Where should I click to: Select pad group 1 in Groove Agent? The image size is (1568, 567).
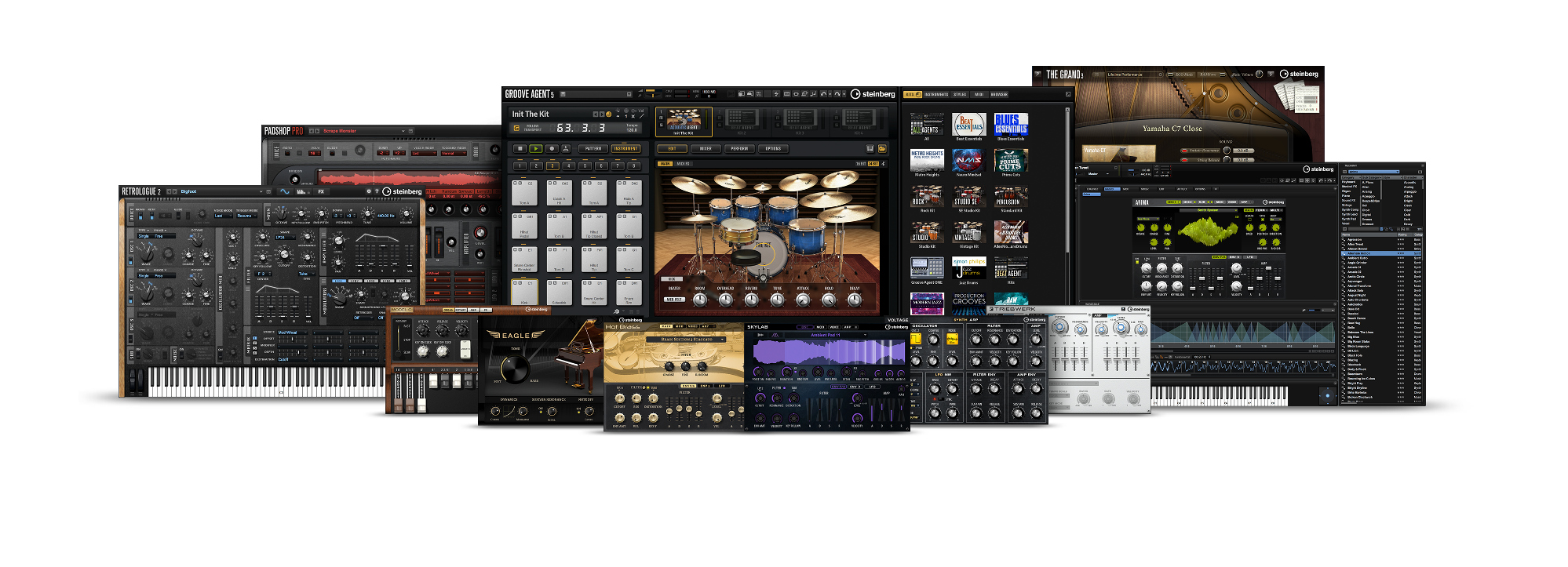[520, 166]
